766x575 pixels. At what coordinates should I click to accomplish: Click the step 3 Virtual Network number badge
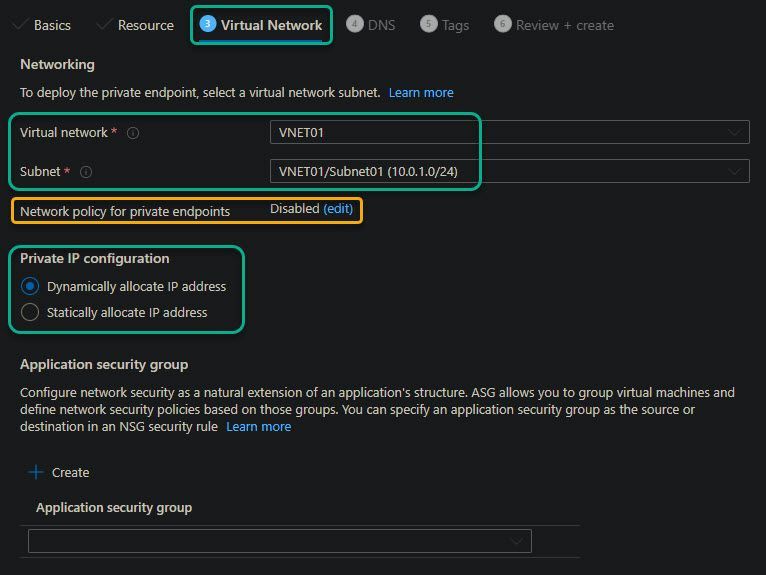(x=208, y=24)
